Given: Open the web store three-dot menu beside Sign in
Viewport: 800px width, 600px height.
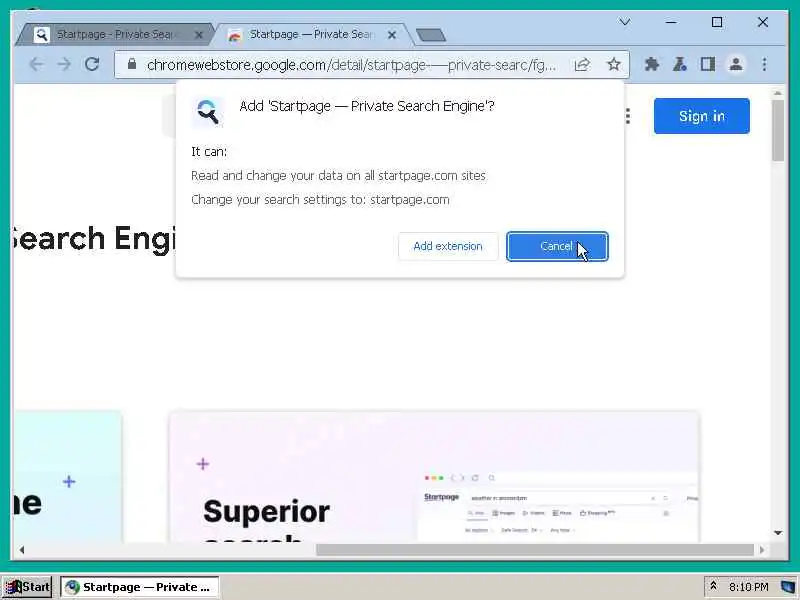Looking at the screenshot, I should pos(628,116).
